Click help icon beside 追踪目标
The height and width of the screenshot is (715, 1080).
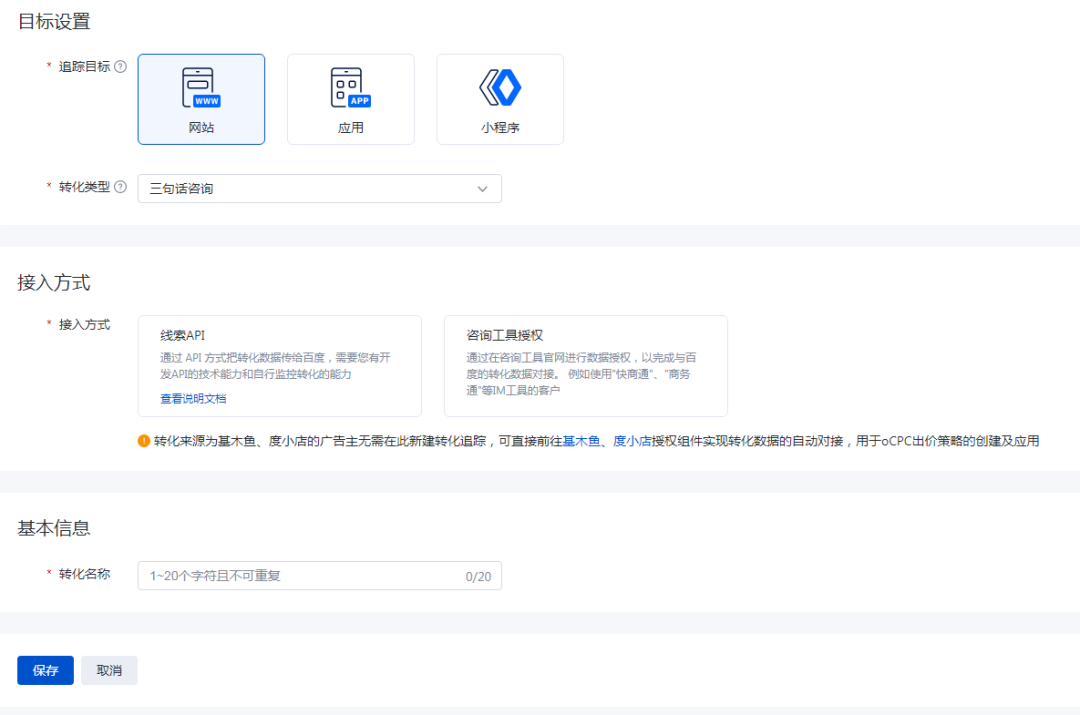click(120, 67)
